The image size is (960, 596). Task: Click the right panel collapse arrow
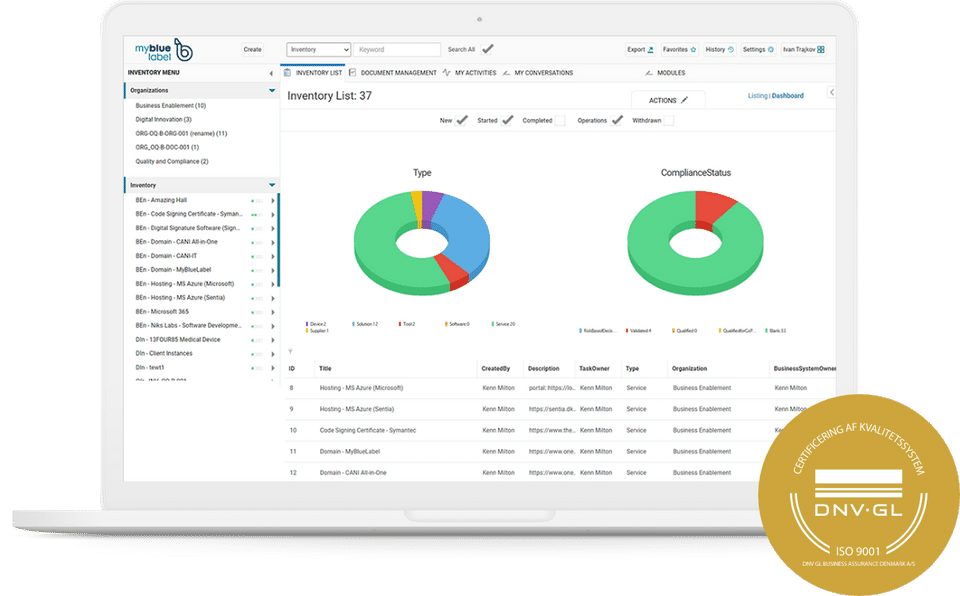(x=831, y=92)
